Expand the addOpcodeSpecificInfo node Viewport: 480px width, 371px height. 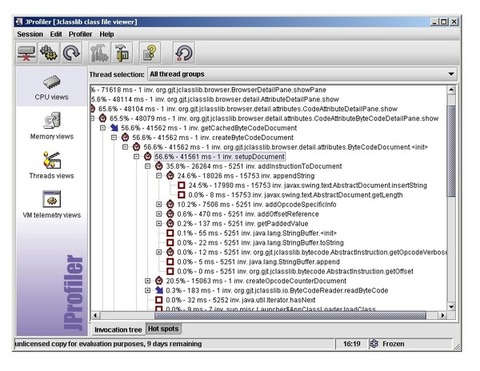point(159,204)
